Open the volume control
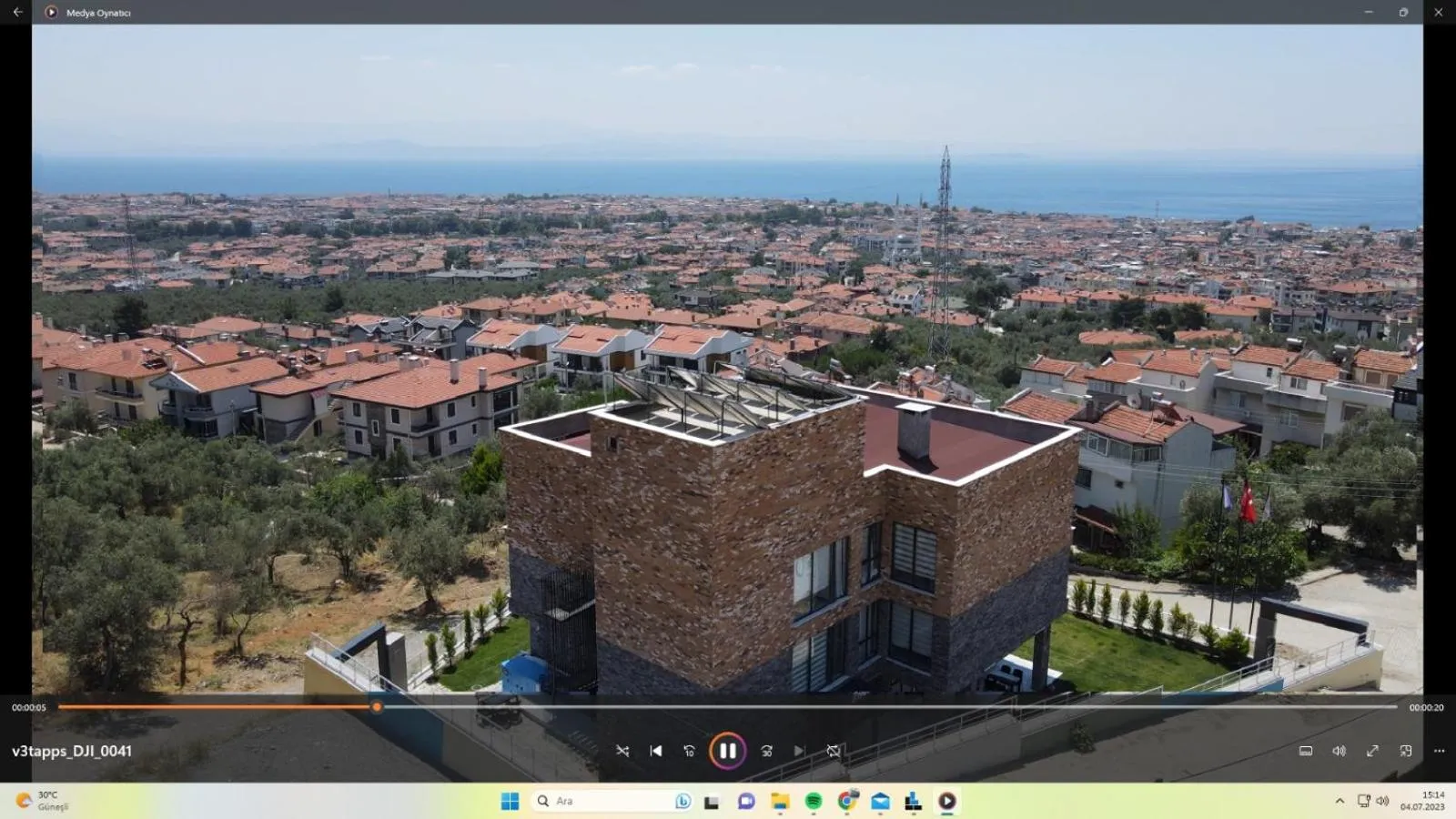The height and width of the screenshot is (819, 1456). [1339, 751]
